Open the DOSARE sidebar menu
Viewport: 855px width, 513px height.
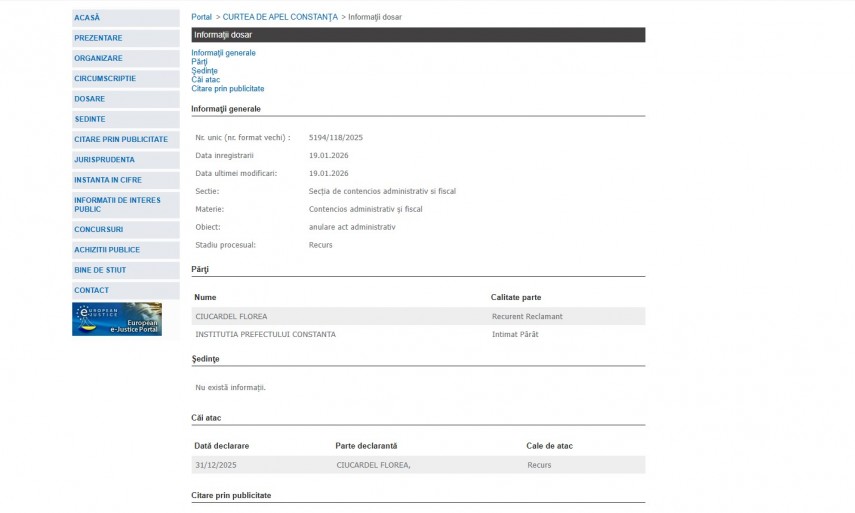point(89,99)
